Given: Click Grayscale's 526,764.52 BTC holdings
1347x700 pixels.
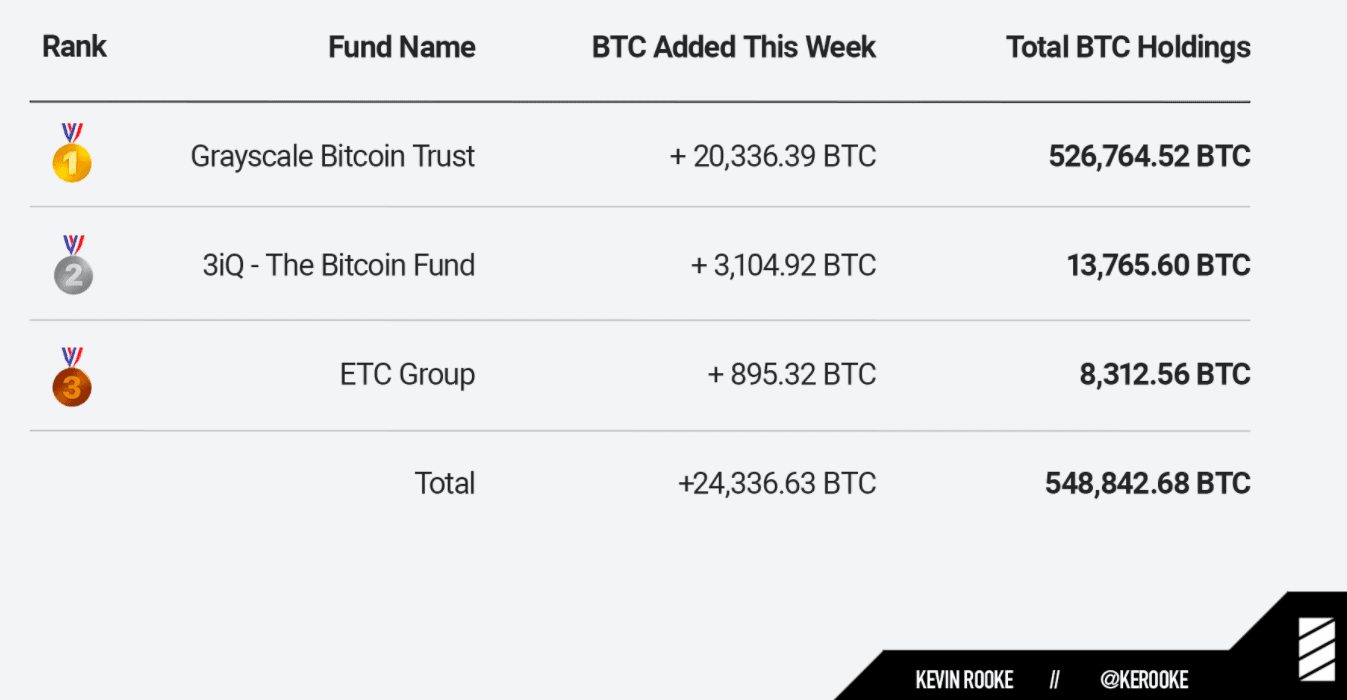Looking at the screenshot, I should 1149,156.
